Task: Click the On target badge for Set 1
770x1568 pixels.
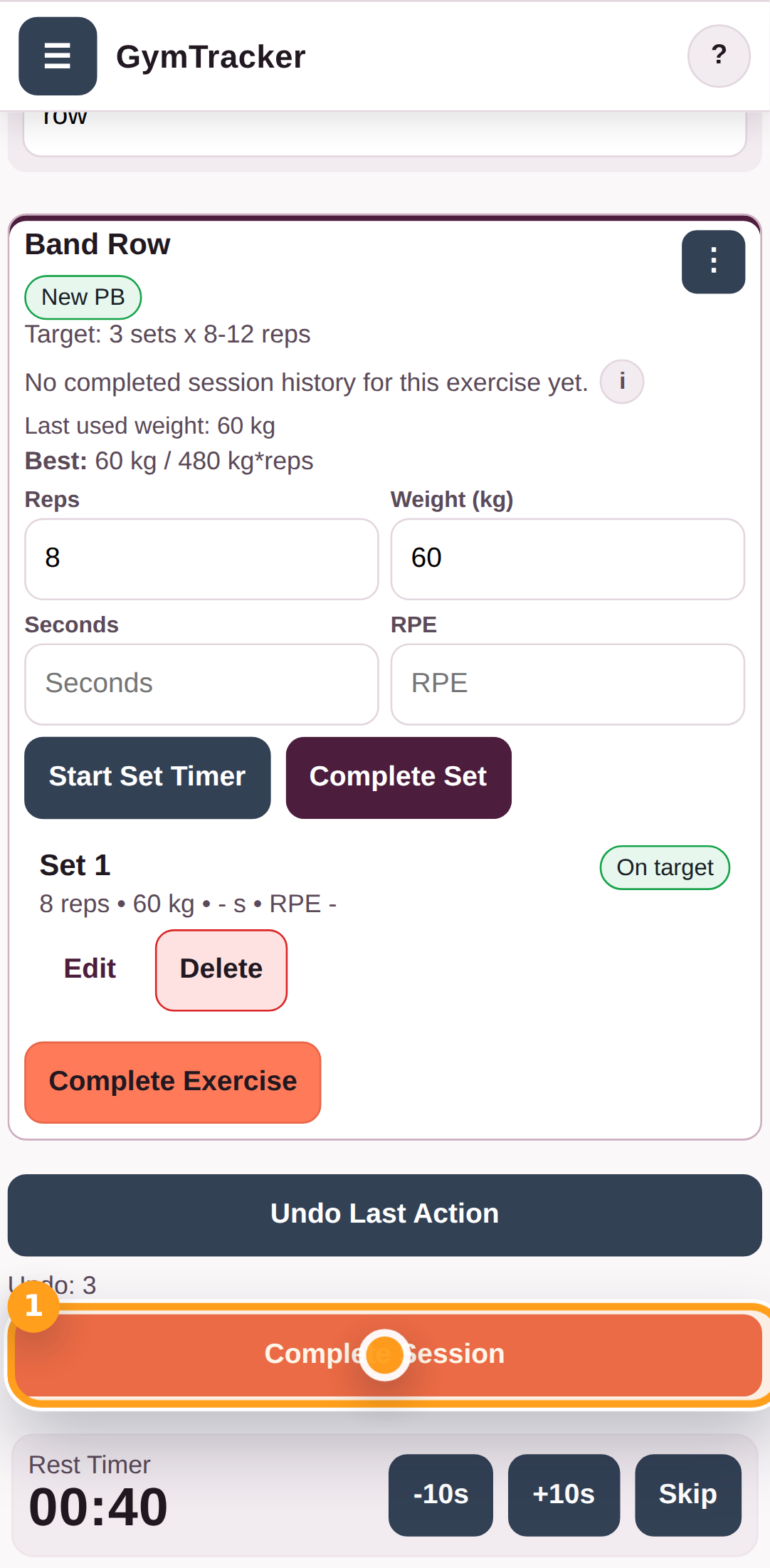Action: point(664,867)
